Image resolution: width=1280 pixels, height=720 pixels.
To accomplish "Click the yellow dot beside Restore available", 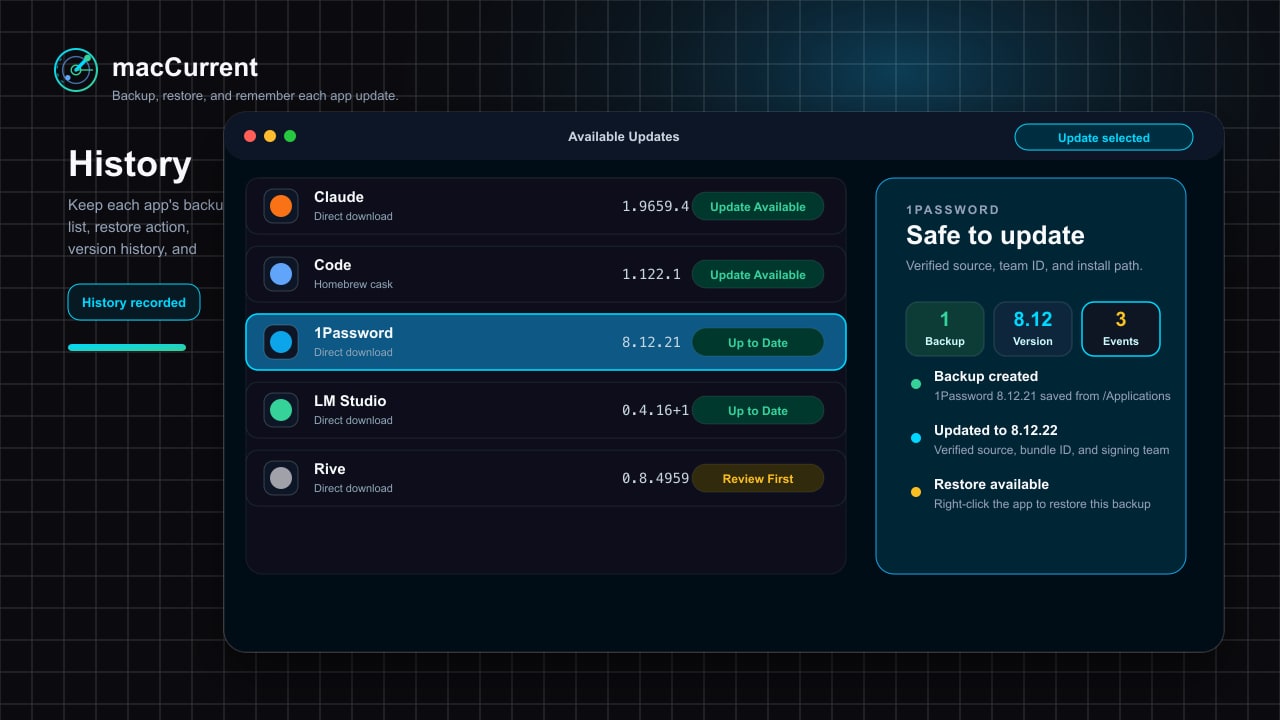I will [x=916, y=492].
